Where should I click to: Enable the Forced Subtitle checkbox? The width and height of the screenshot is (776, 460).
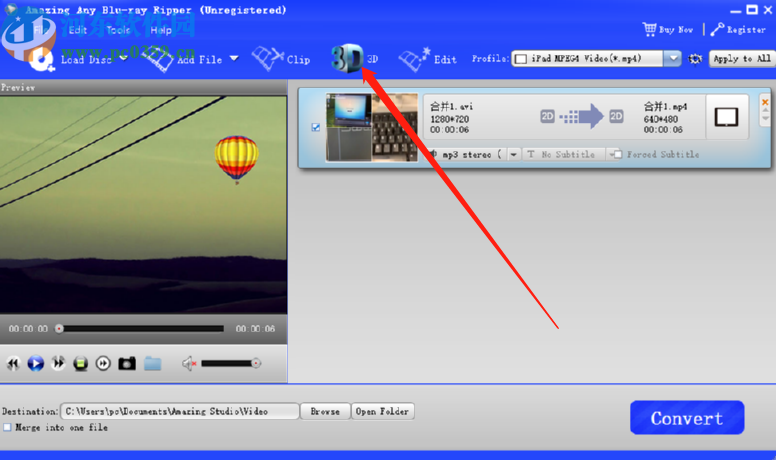(x=618, y=154)
